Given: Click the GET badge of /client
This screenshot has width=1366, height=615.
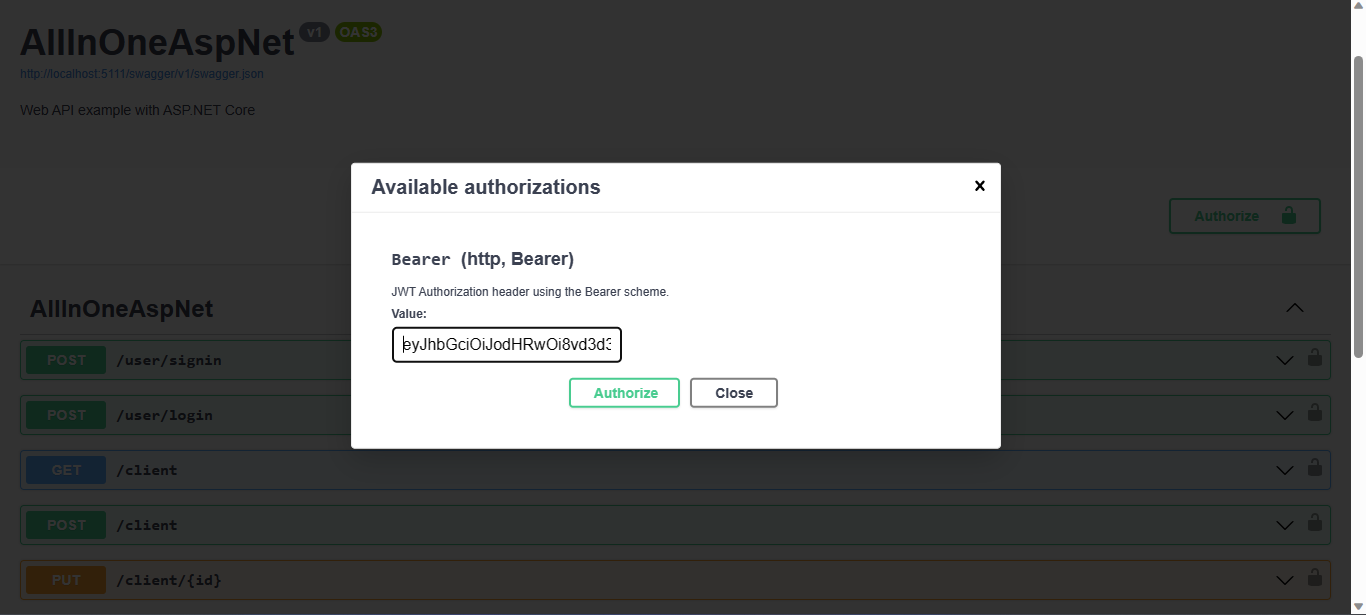Looking at the screenshot, I should pyautogui.click(x=66, y=470).
